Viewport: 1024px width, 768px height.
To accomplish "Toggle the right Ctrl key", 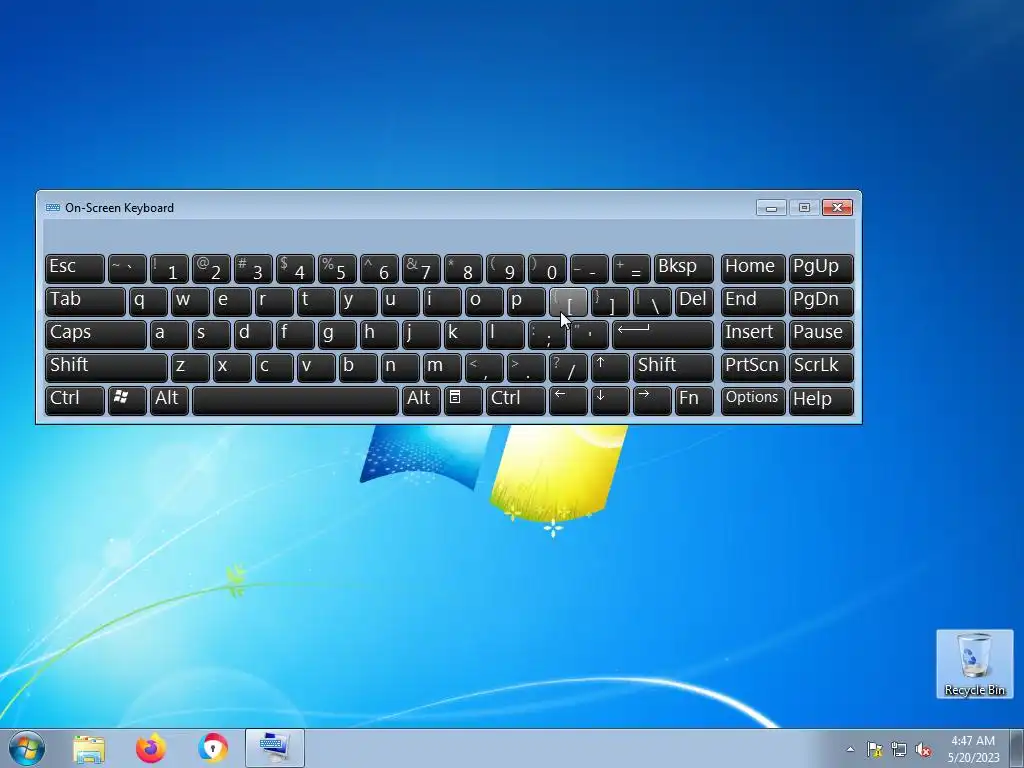I will pos(515,400).
